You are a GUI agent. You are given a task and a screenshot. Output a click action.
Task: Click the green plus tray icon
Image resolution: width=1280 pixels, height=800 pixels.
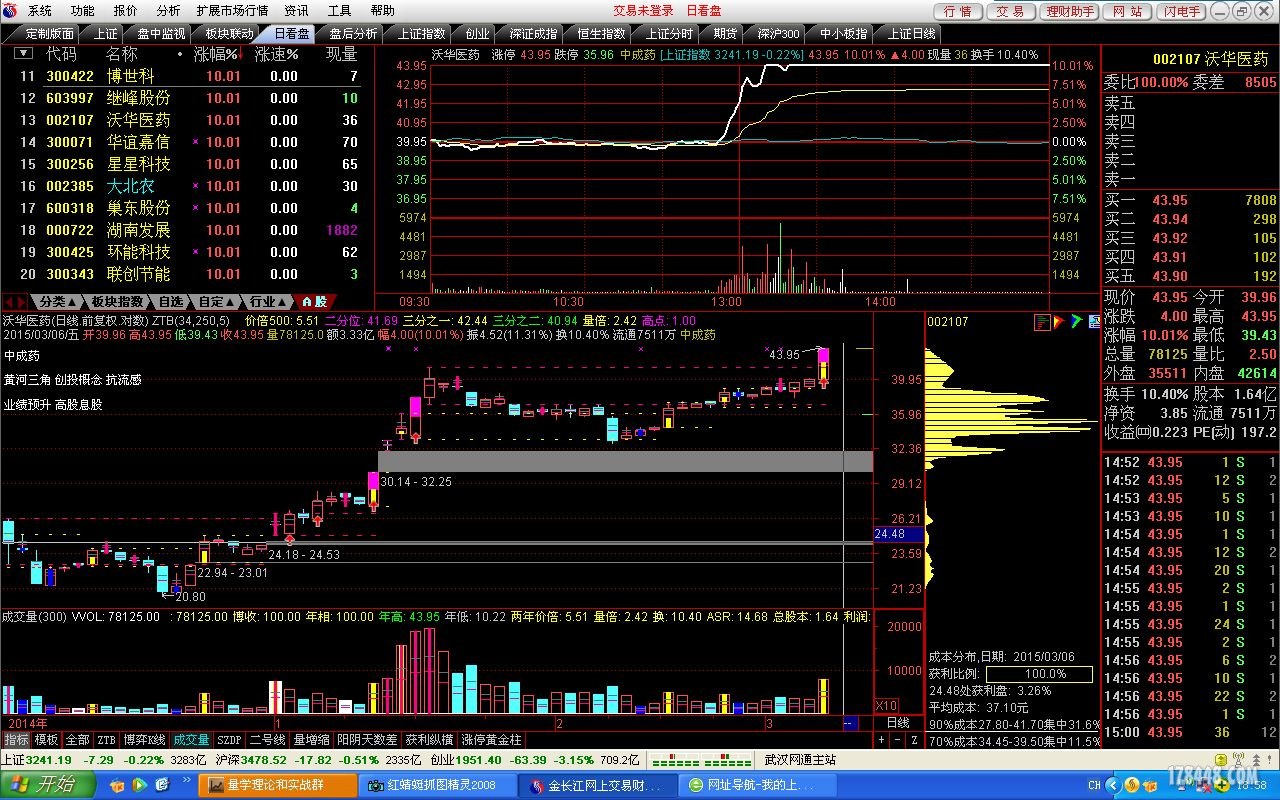[x=1222, y=785]
